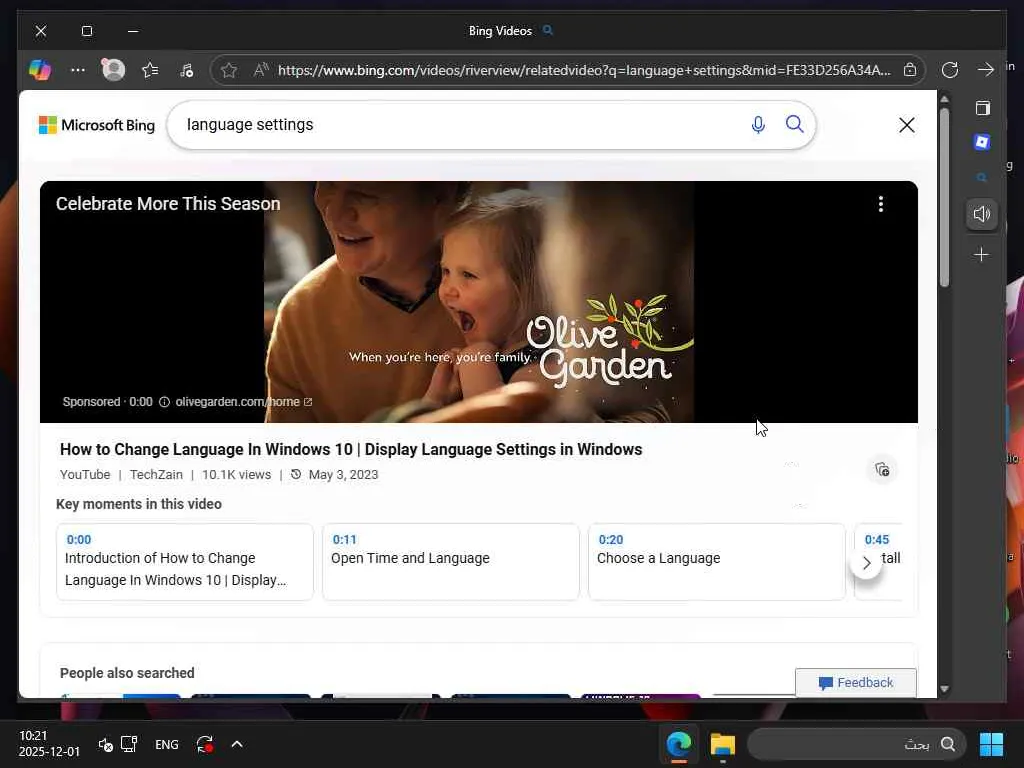Click the Key moments in this video heading
Screen dimensions: 1024x768
click(139, 504)
